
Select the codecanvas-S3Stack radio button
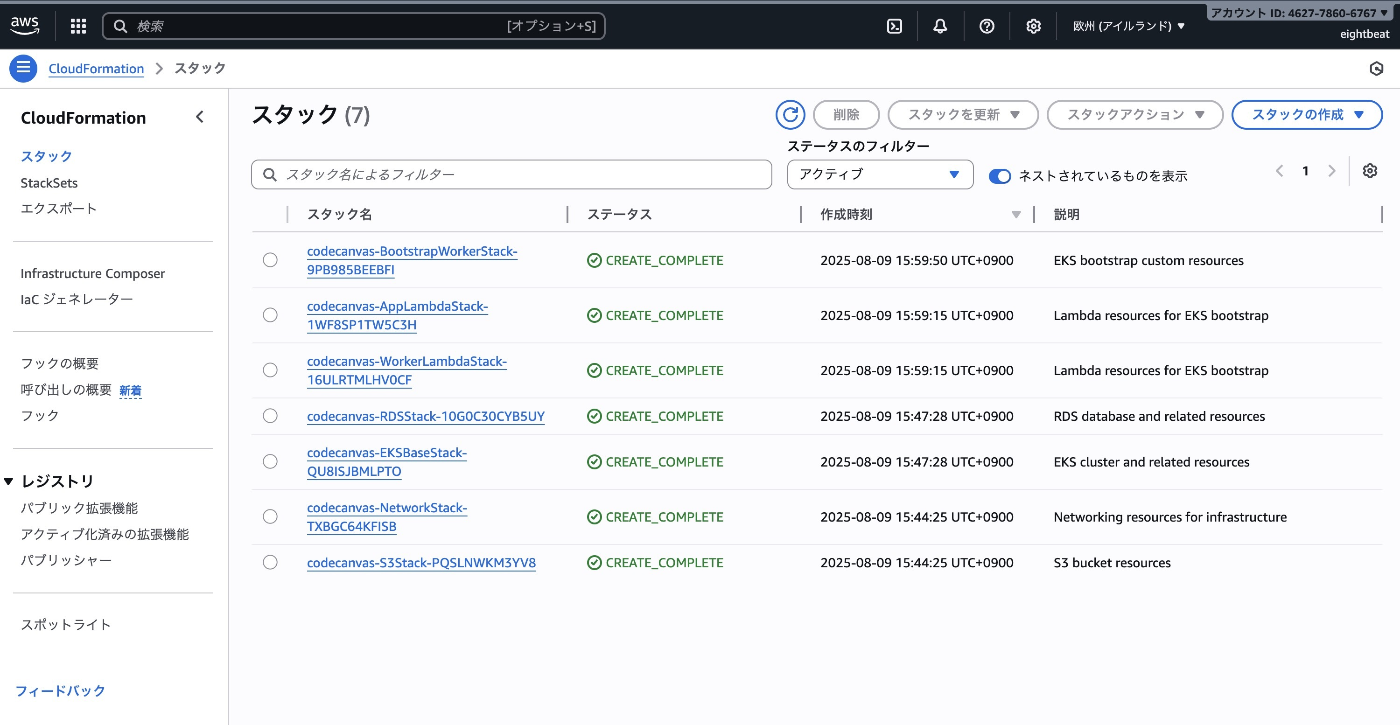270,562
